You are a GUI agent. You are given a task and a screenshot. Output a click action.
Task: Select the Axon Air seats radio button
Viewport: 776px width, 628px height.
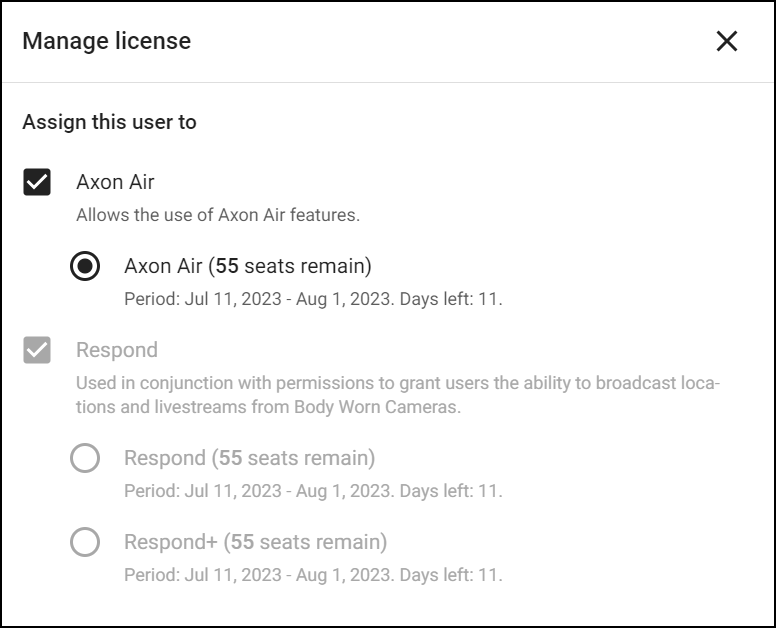85,266
